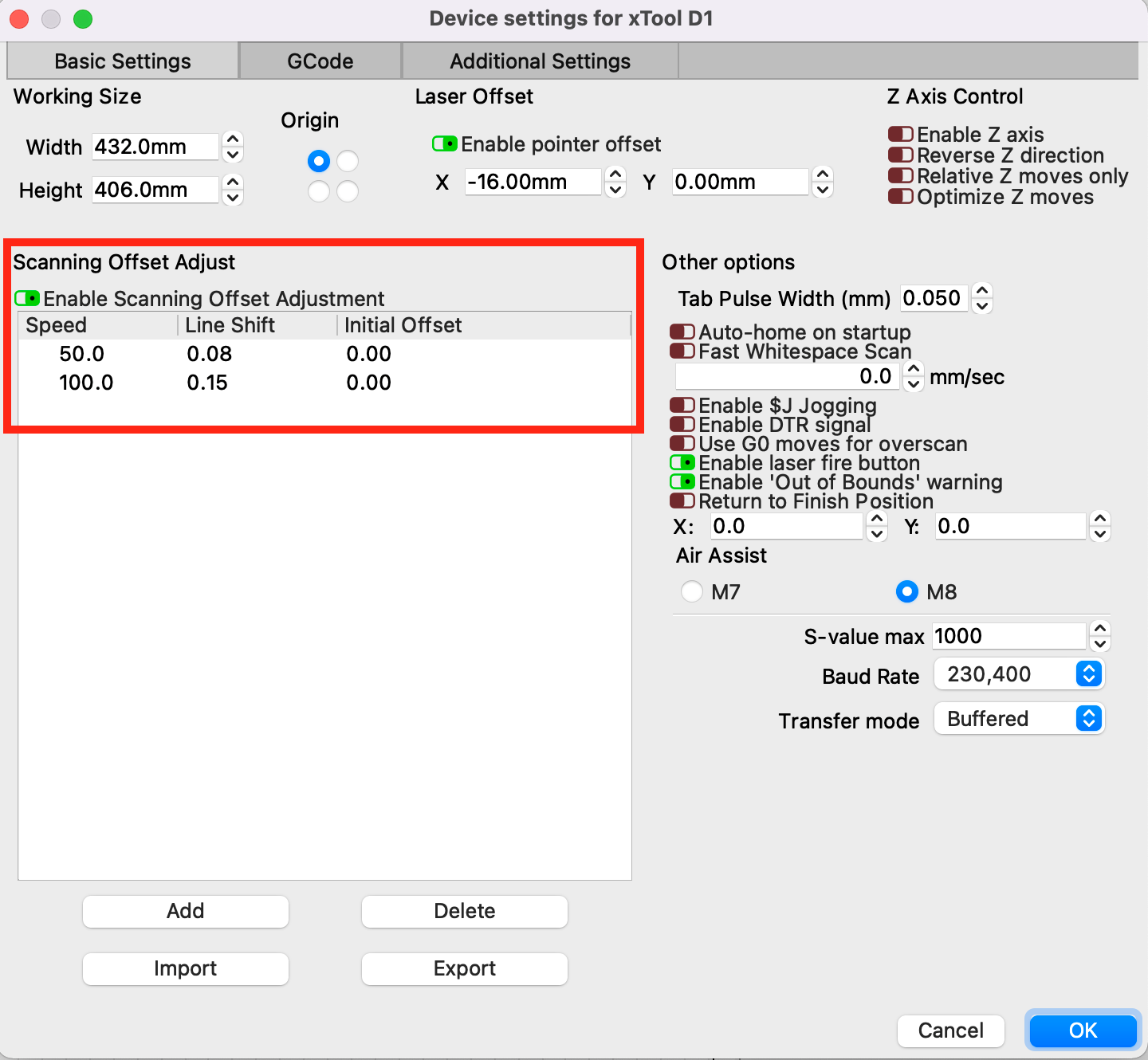Select the bottom-left Origin radio button
Image resolution: width=1148 pixels, height=1060 pixels.
(319, 191)
